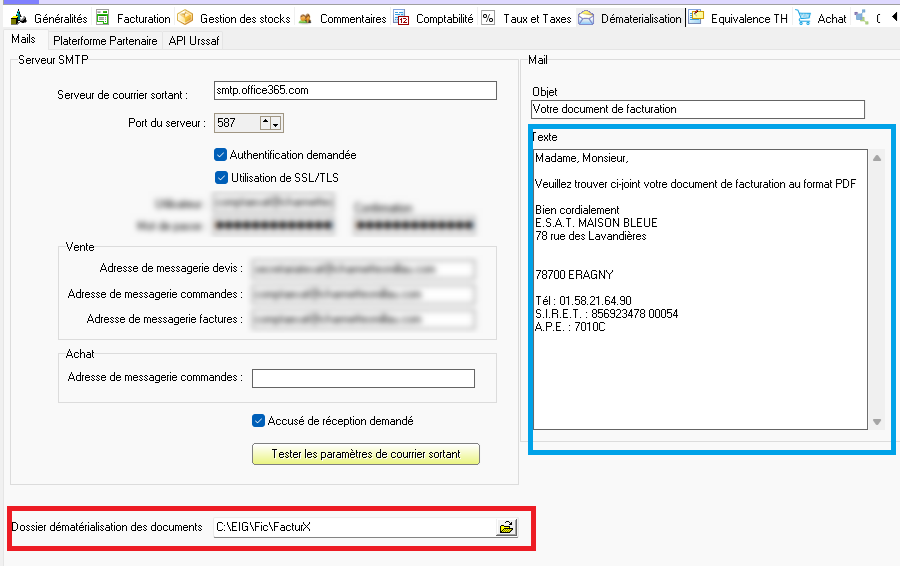Open the Achat shopping cart icon
The image size is (900, 566).
[803, 18]
